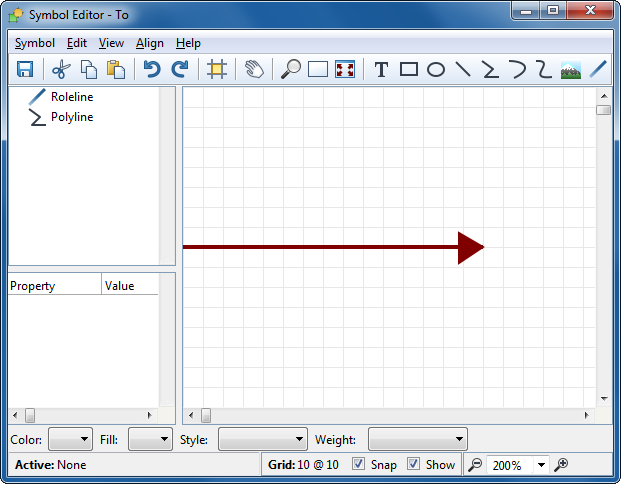621x484 pixels.
Task: Open the Color dropdown
Action: (x=70, y=439)
